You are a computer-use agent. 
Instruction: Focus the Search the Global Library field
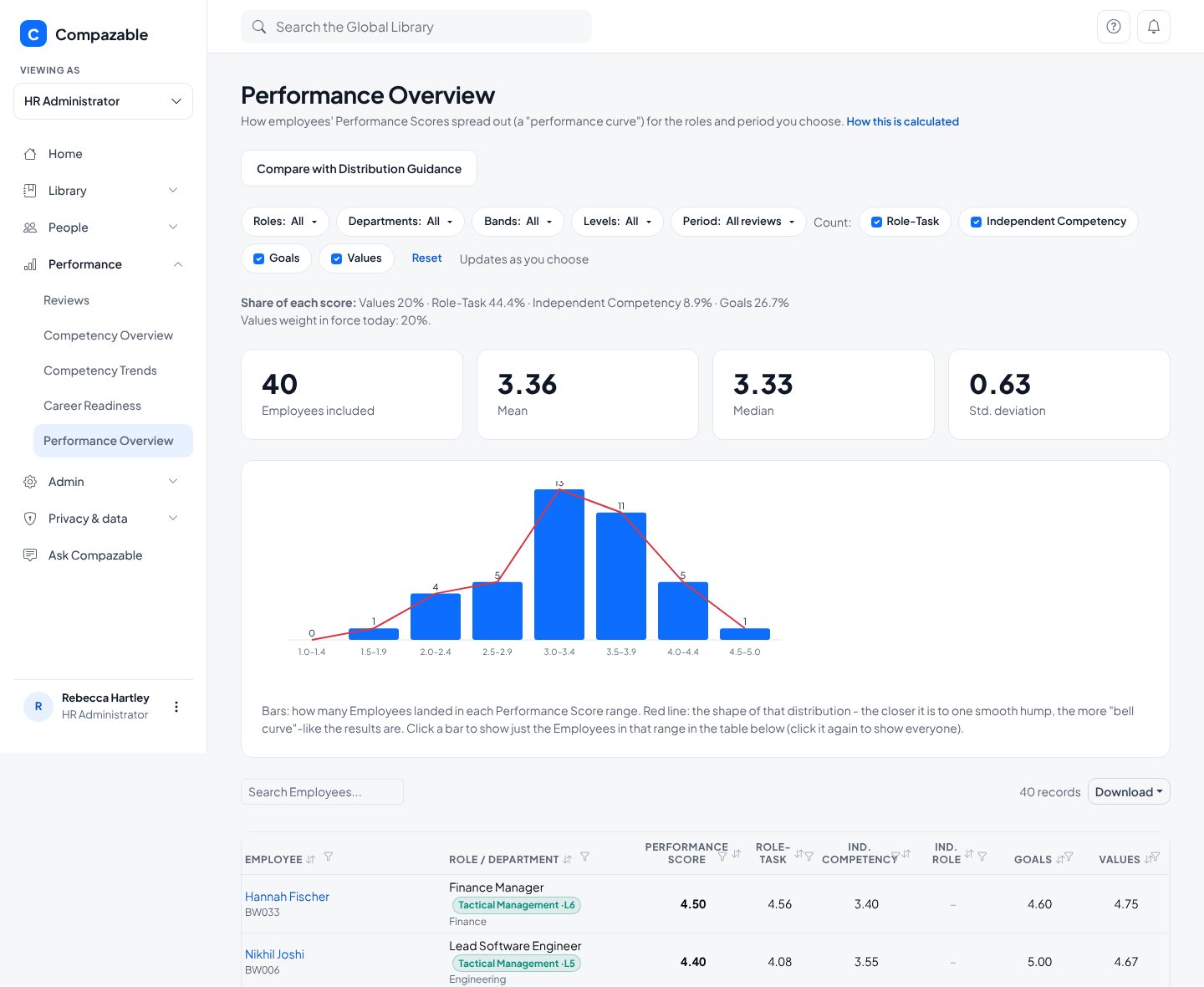416,27
